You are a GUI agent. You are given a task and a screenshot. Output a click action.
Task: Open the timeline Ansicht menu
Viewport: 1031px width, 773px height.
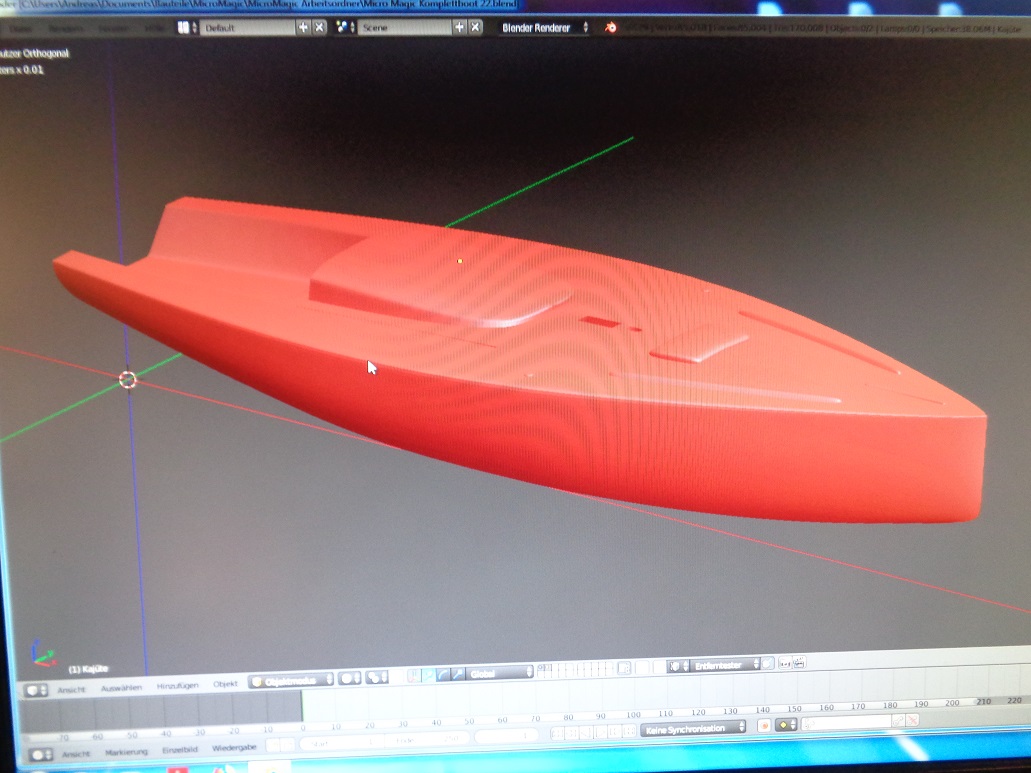pyautogui.click(x=76, y=754)
